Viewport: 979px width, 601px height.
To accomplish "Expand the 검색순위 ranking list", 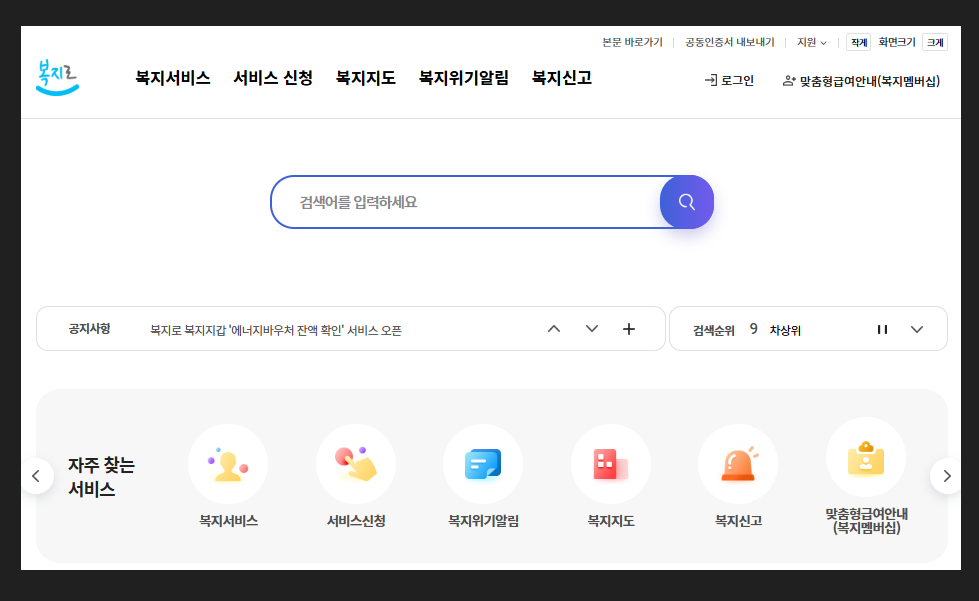I will (x=917, y=328).
